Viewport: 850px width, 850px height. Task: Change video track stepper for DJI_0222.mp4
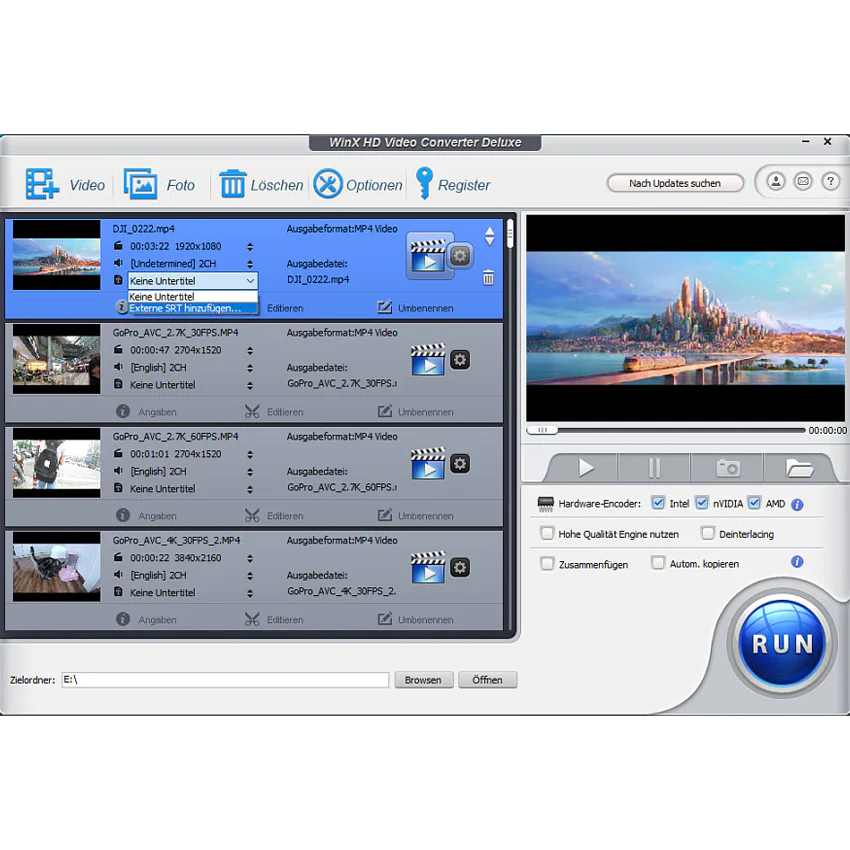250,247
